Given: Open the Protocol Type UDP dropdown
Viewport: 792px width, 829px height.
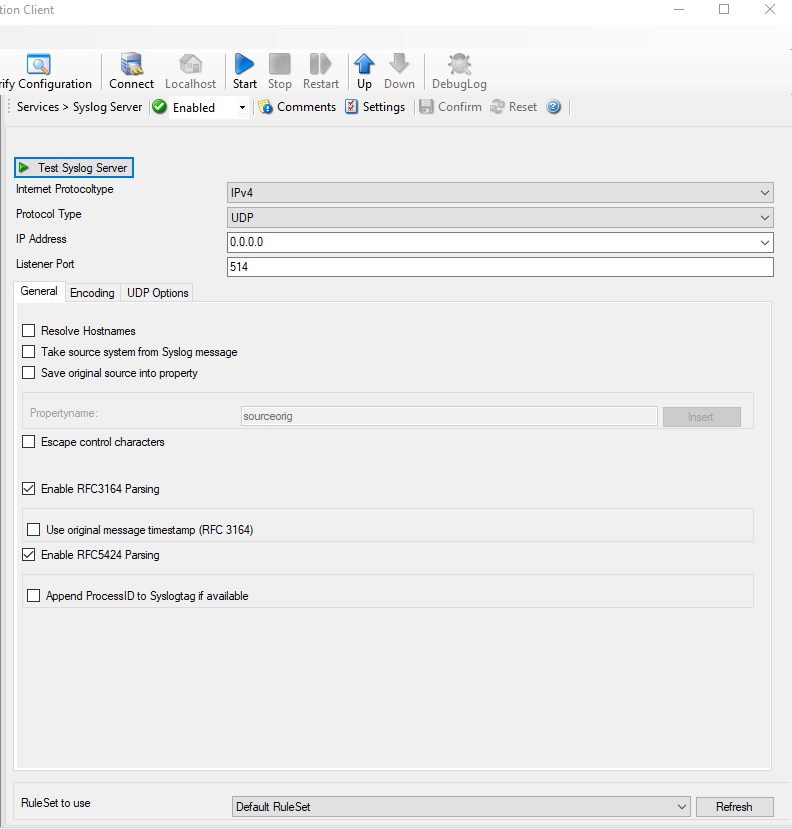Looking at the screenshot, I should 500,218.
